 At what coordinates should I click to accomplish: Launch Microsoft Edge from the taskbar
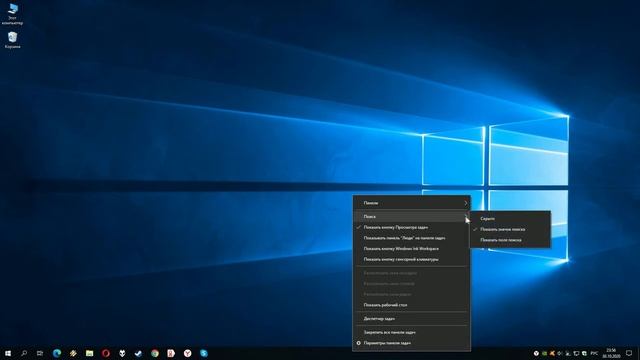click(x=57, y=353)
